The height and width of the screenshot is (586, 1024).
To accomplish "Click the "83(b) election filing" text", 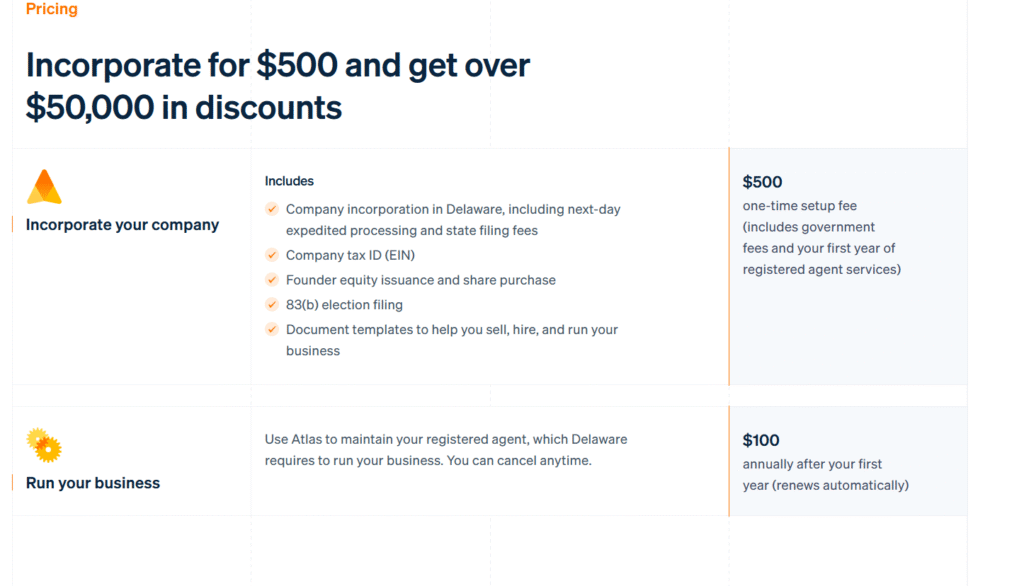I will tap(344, 304).
